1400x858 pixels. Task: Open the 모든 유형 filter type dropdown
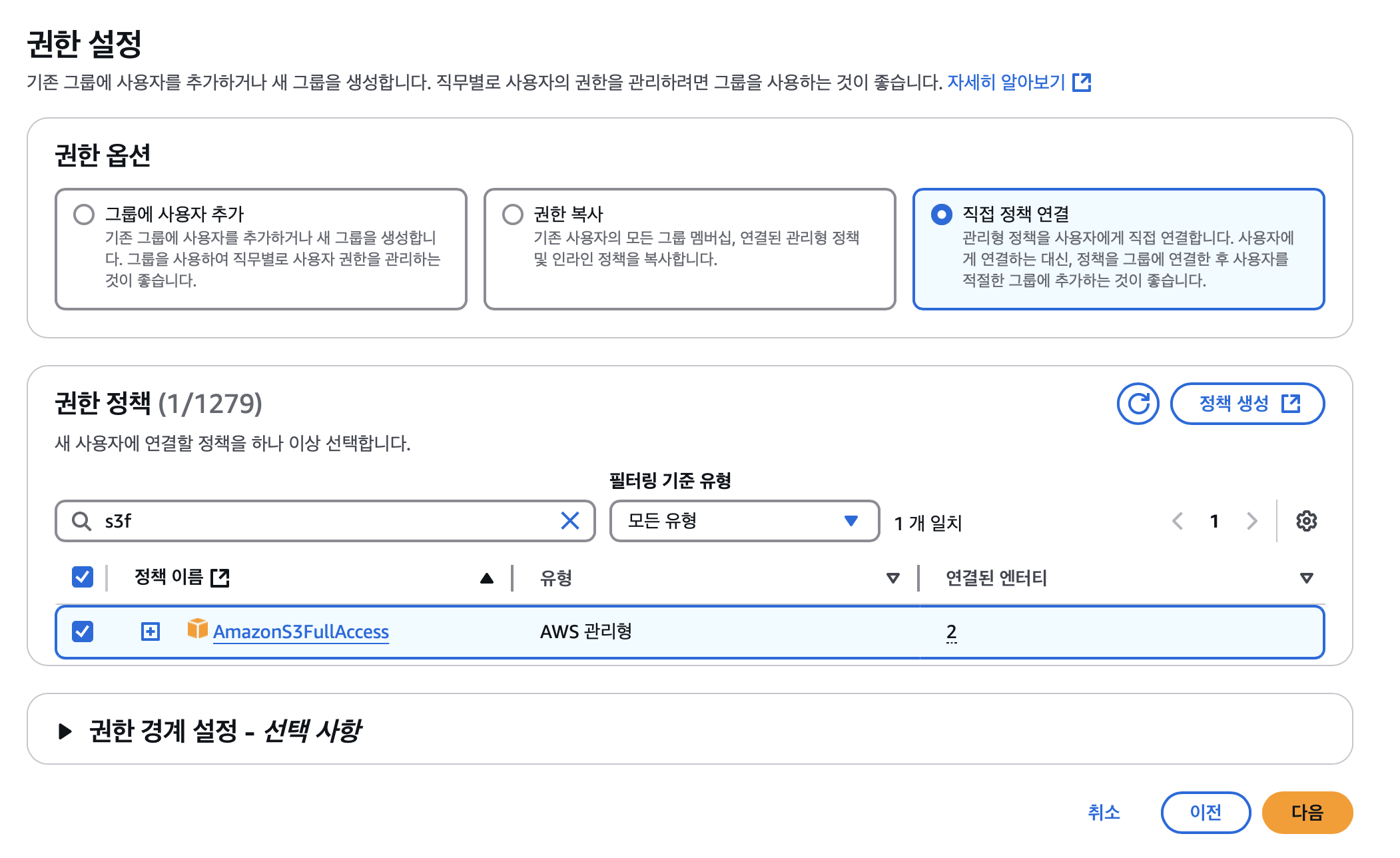[744, 521]
